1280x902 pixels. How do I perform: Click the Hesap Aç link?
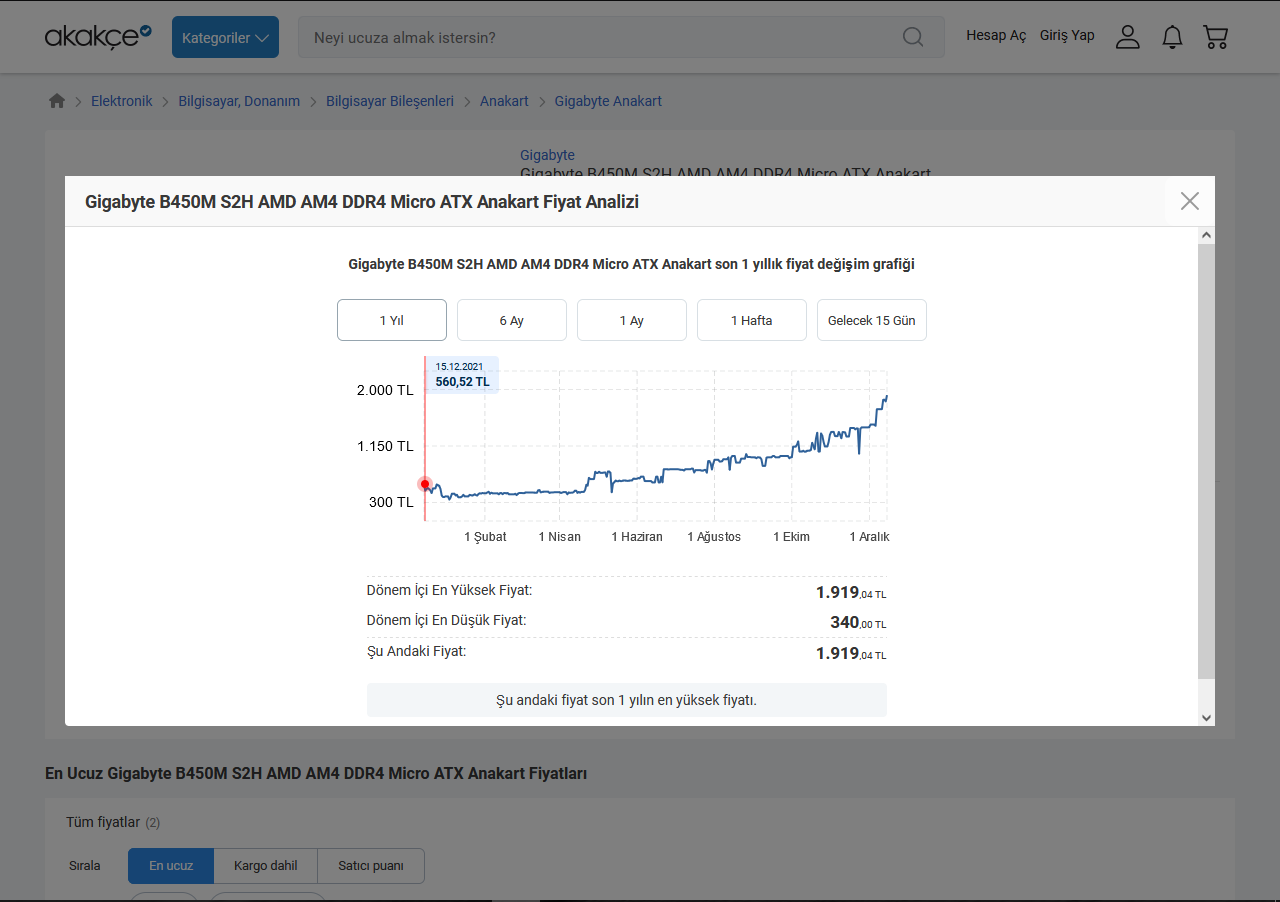pos(996,36)
